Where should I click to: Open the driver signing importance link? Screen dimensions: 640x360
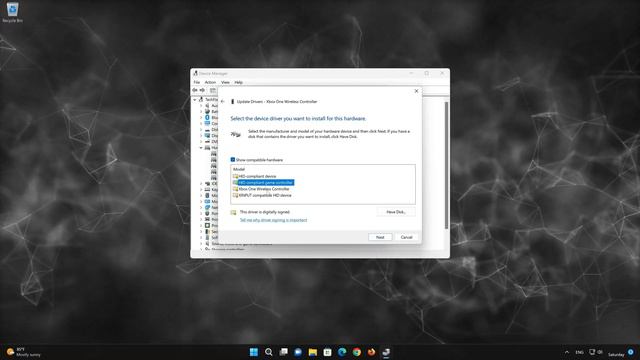[x=273, y=220]
